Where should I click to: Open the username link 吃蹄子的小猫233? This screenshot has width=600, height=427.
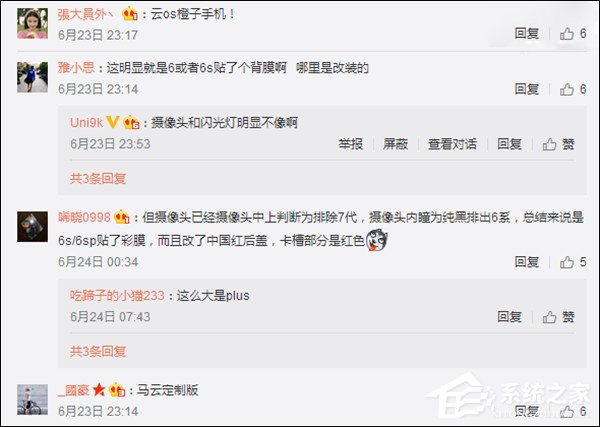point(117,296)
